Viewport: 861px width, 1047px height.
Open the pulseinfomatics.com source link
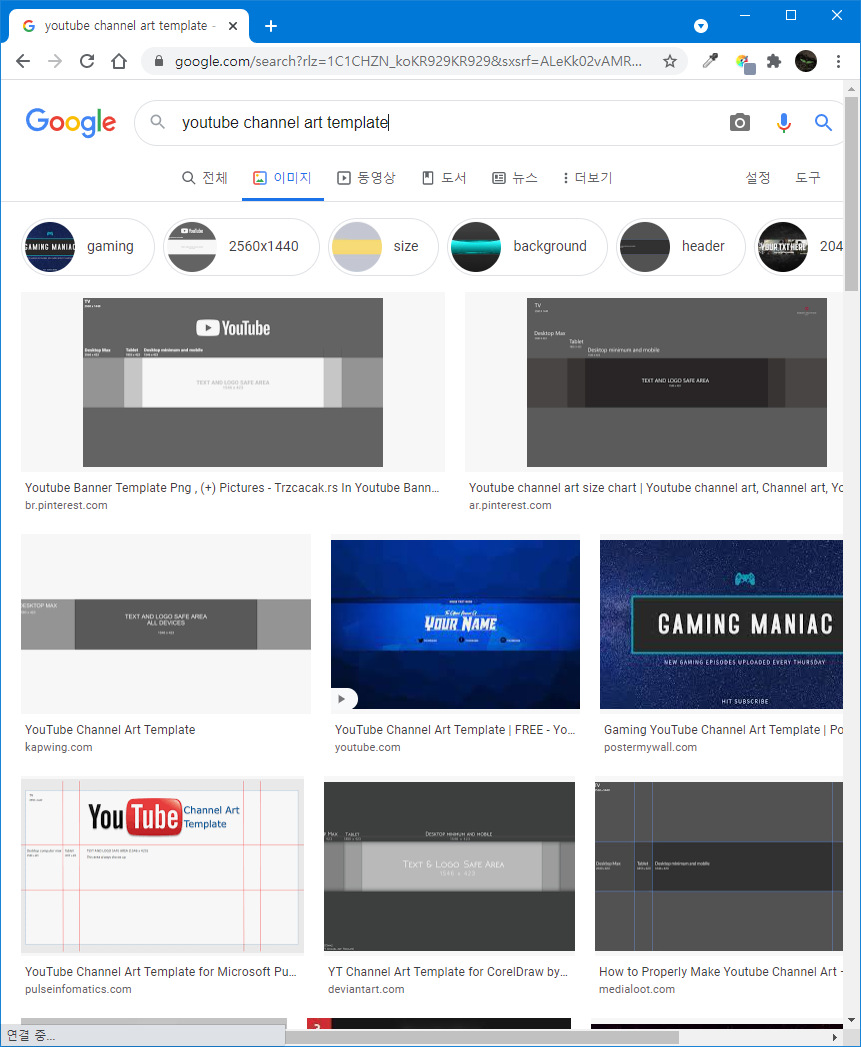click(78, 989)
